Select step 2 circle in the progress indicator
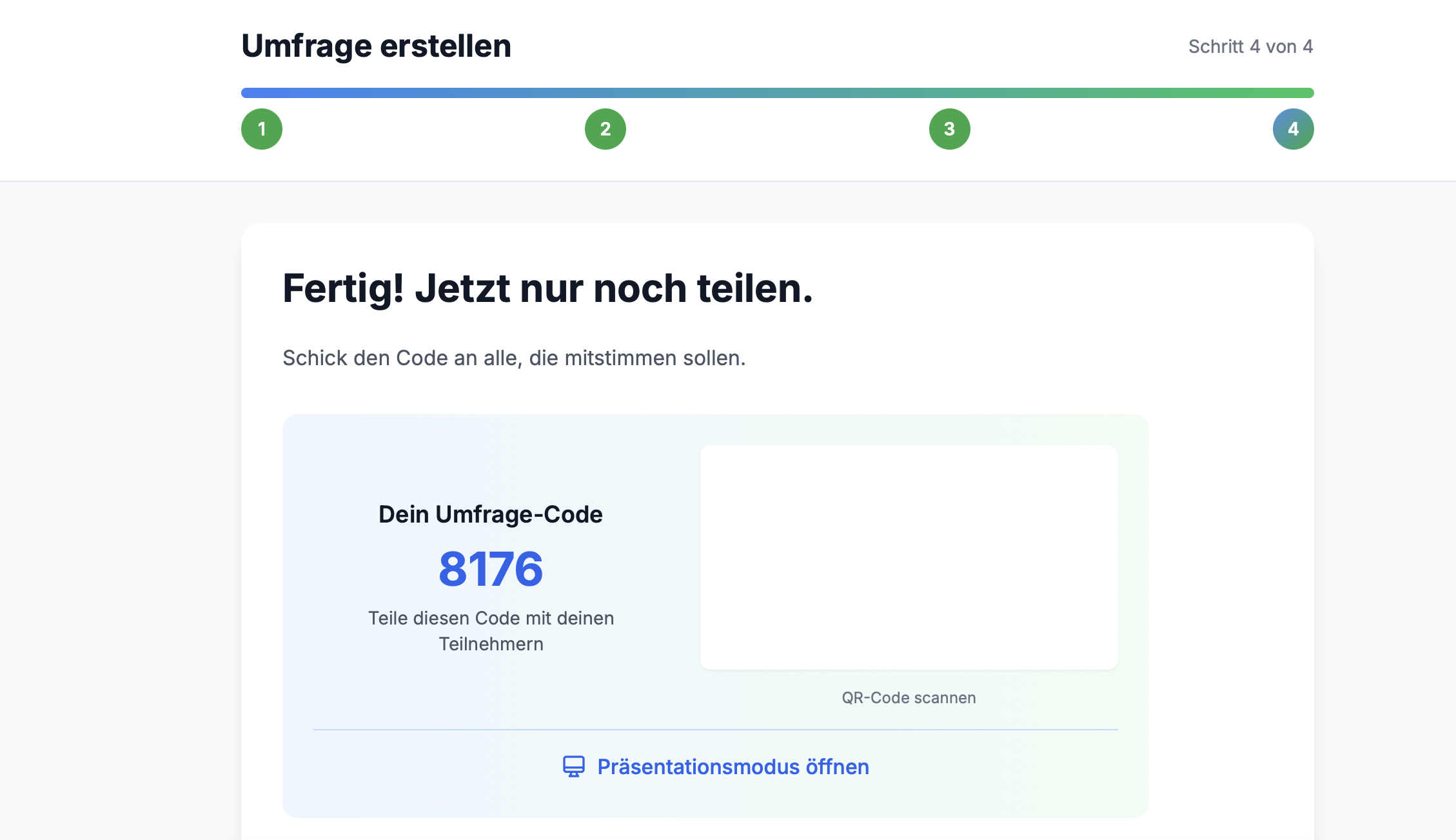The width and height of the screenshot is (1456, 840). 605,129
